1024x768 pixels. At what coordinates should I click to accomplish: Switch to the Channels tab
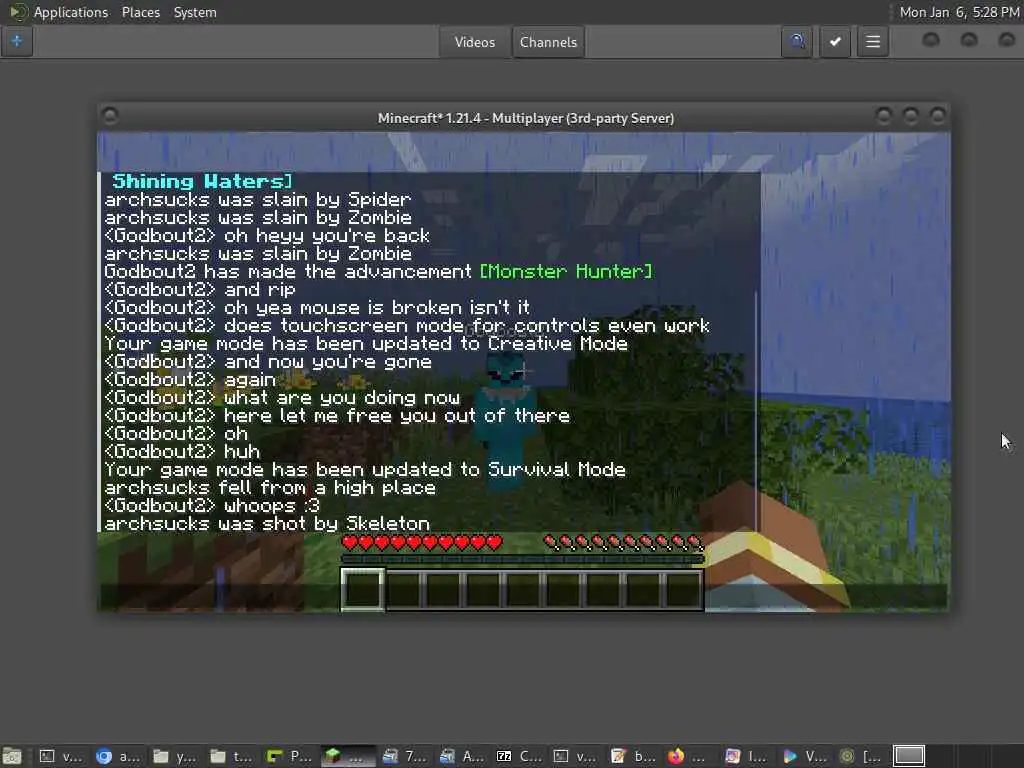click(549, 42)
